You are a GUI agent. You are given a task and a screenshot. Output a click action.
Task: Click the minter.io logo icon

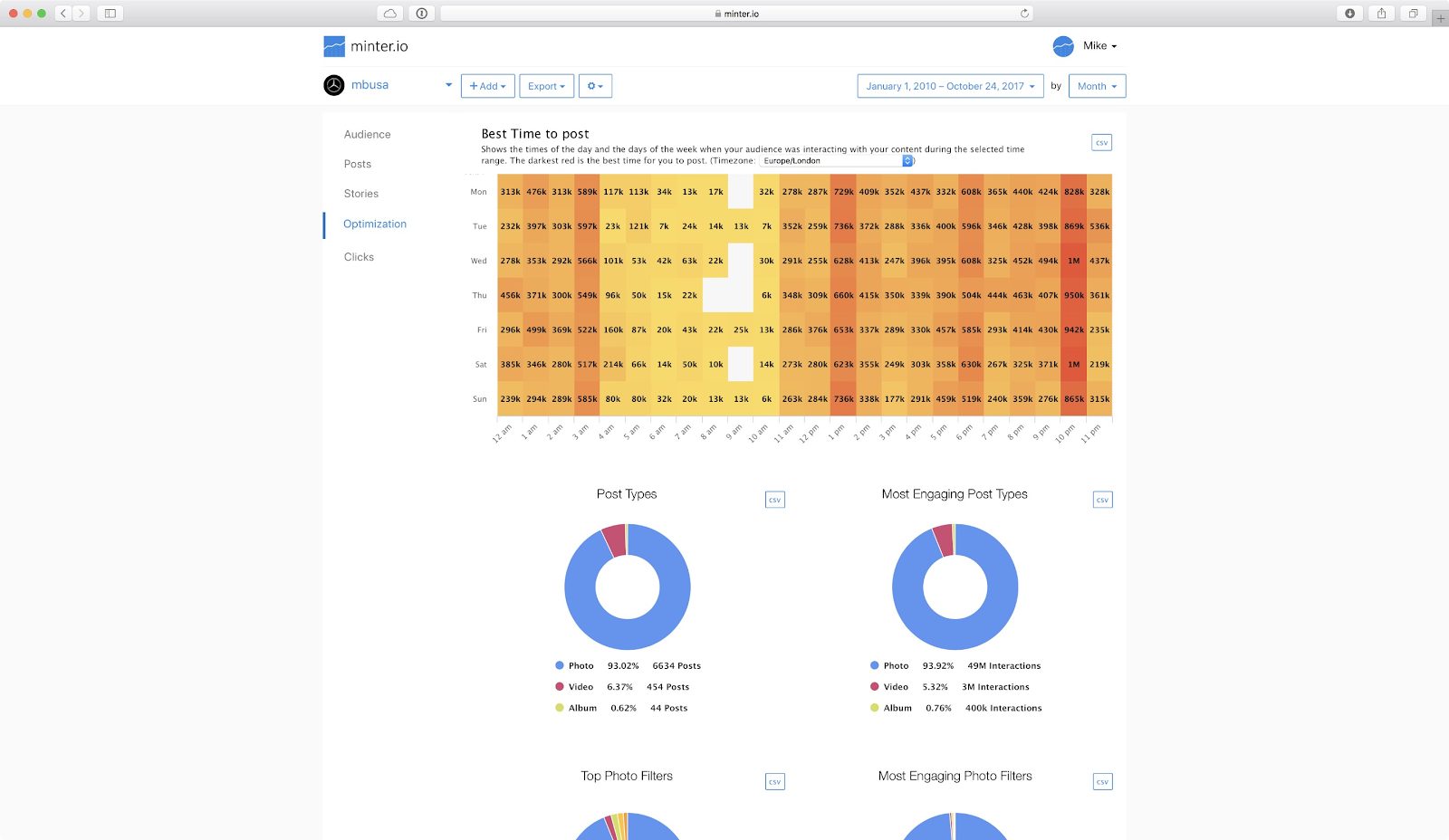click(334, 46)
